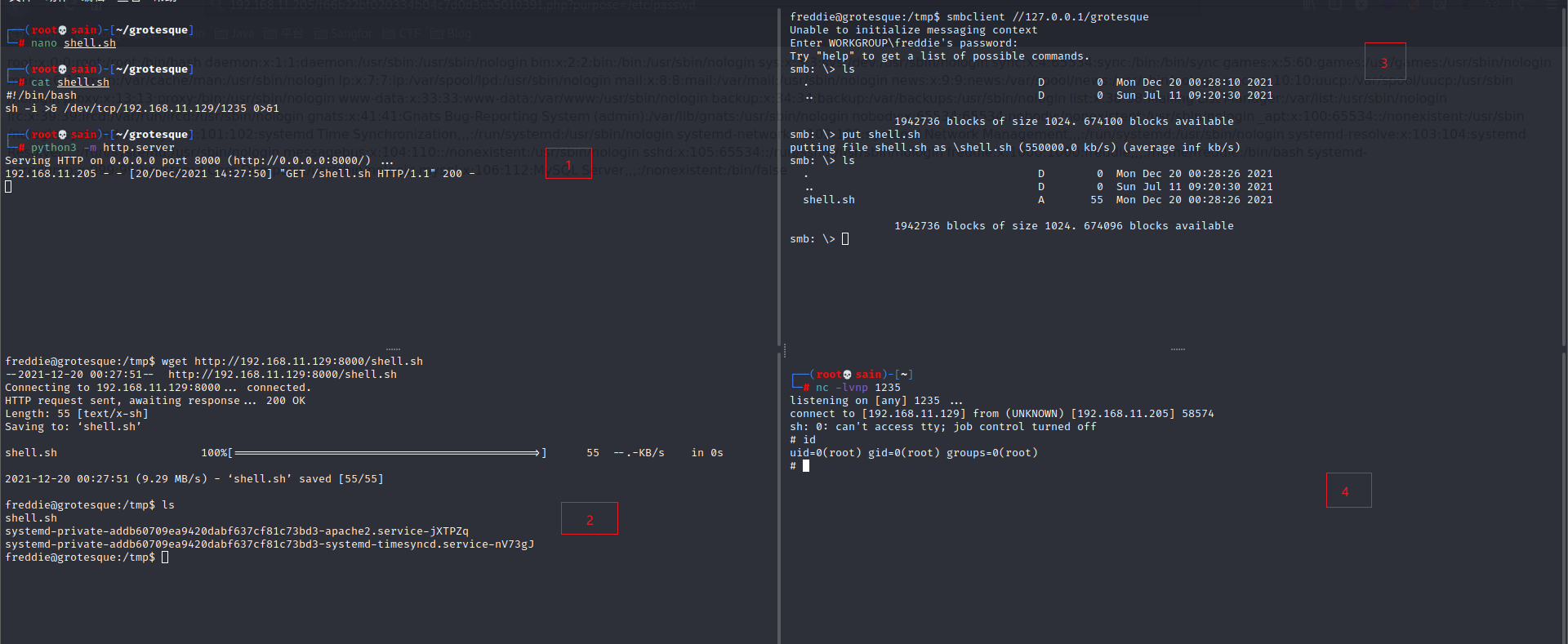Click 'HTTP request sent, awaiting response... 200 OK'
Screen dimensions: 1568x644
[155, 401]
